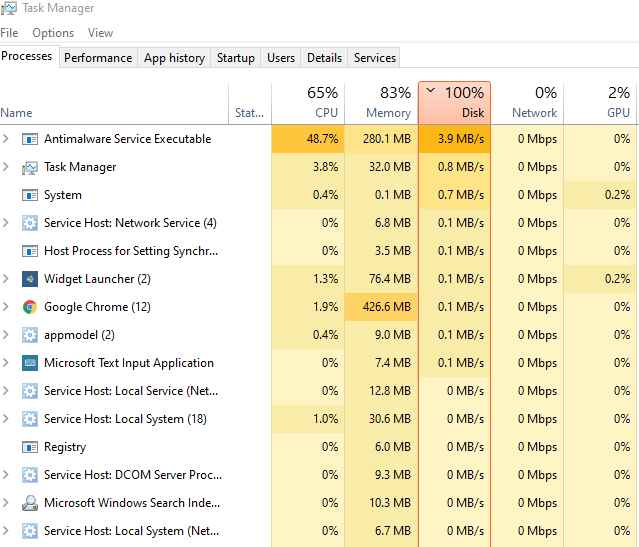Open the File menu

(9, 33)
